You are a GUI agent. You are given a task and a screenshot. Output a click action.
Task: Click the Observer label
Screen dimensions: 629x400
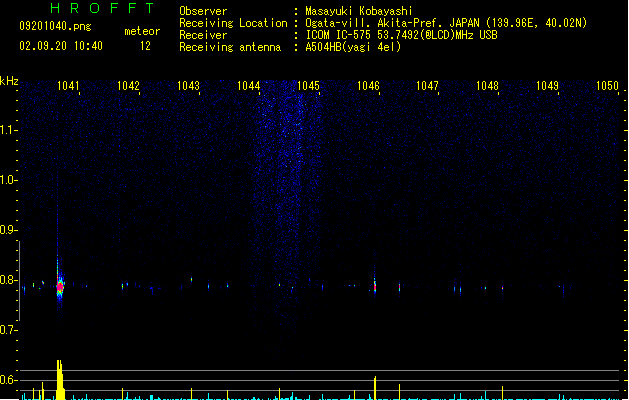pyautogui.click(x=203, y=11)
